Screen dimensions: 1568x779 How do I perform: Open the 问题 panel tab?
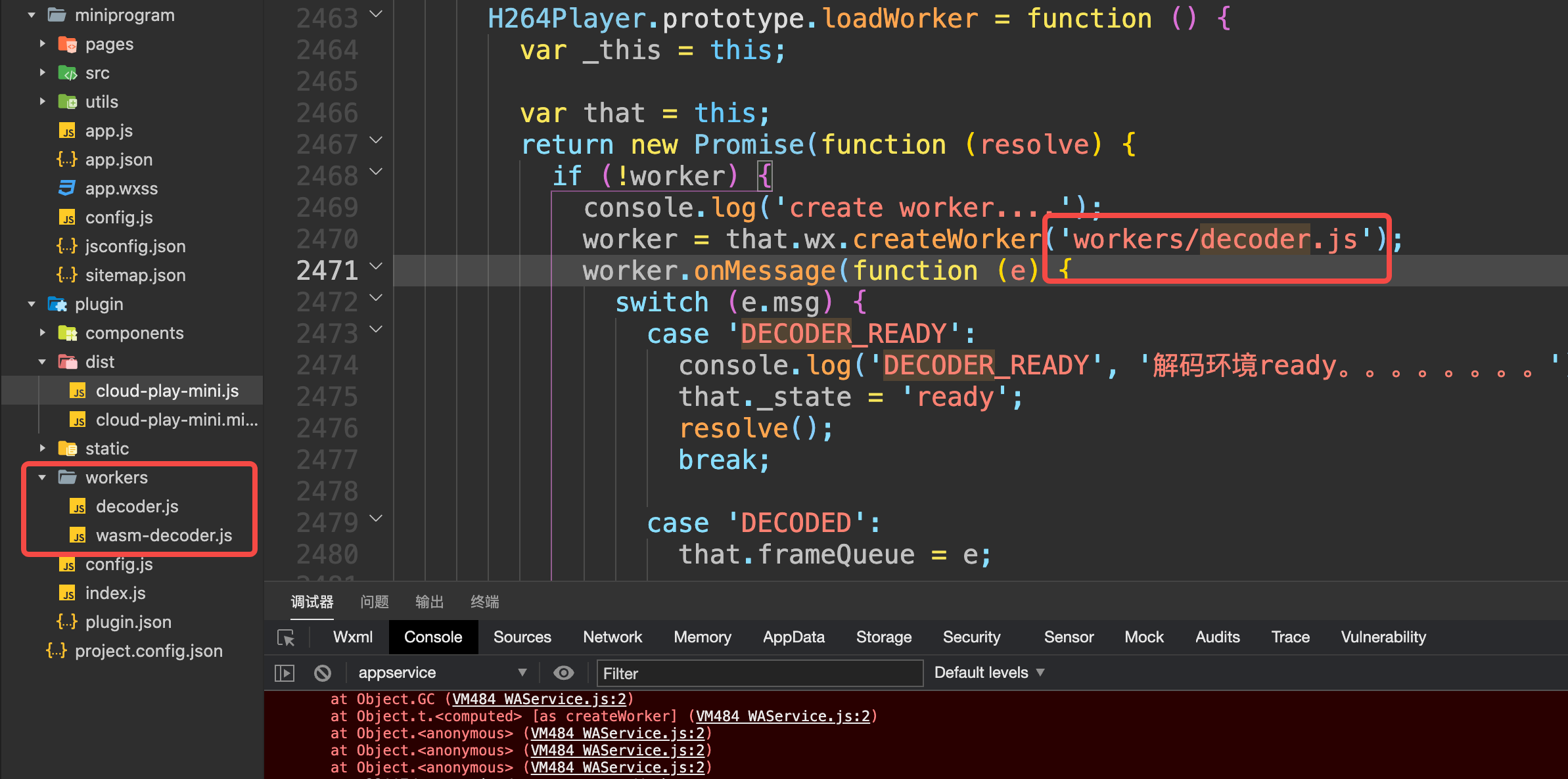(375, 602)
